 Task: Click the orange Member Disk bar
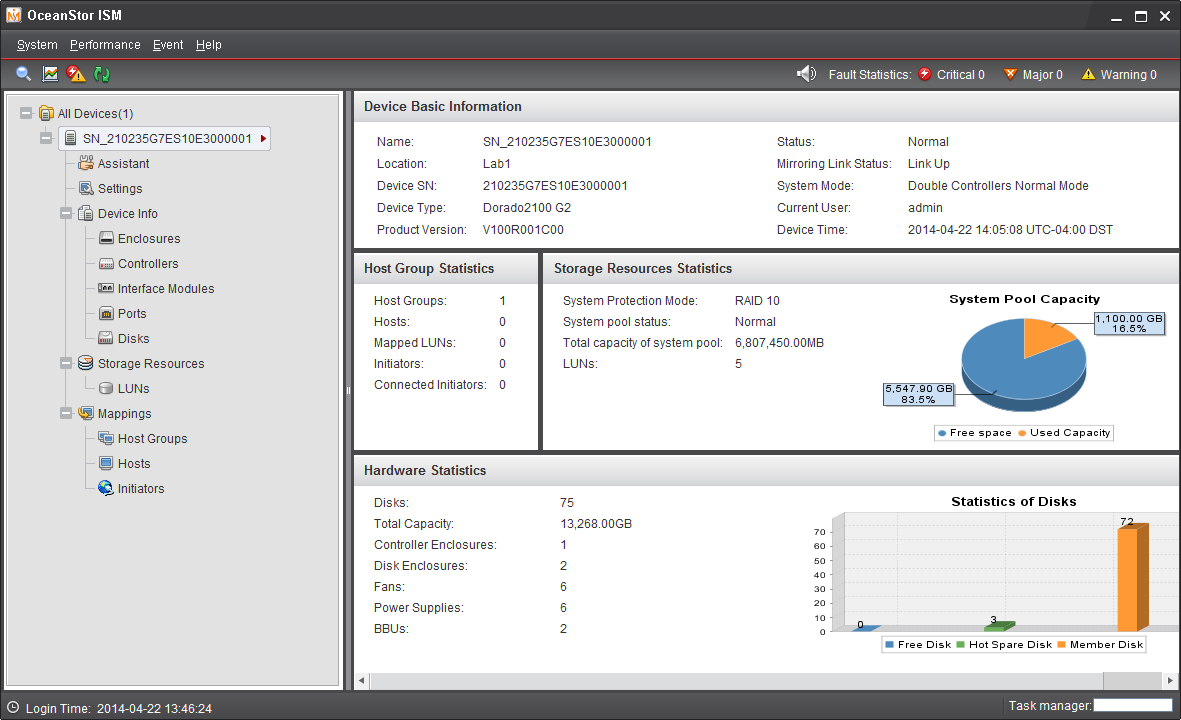[x=1131, y=578]
